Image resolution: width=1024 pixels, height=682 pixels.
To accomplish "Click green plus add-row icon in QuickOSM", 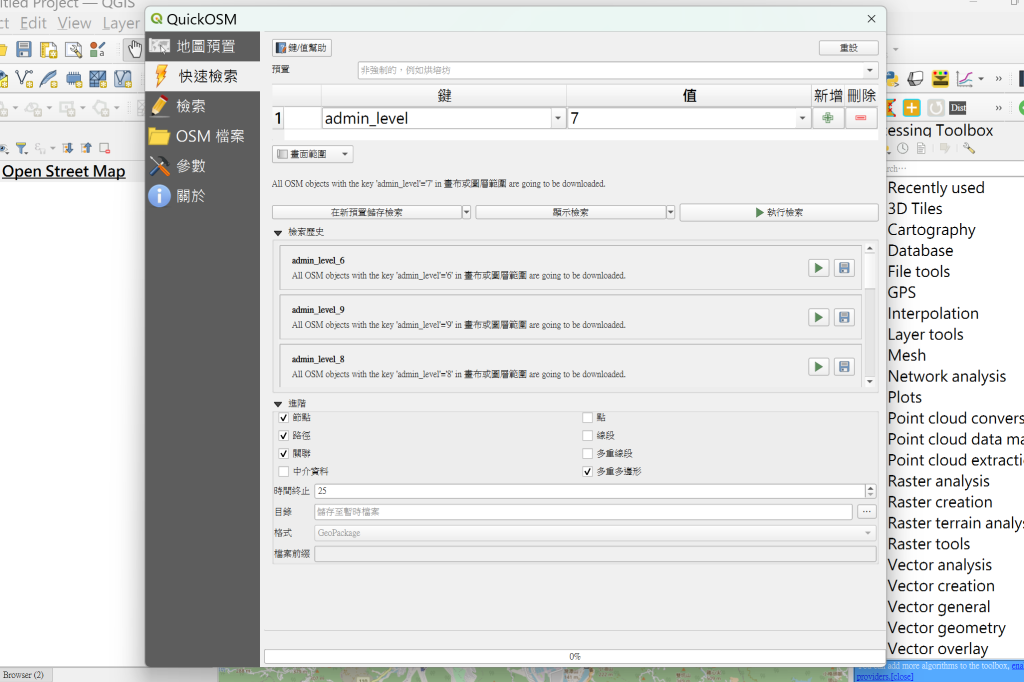I will point(827,118).
